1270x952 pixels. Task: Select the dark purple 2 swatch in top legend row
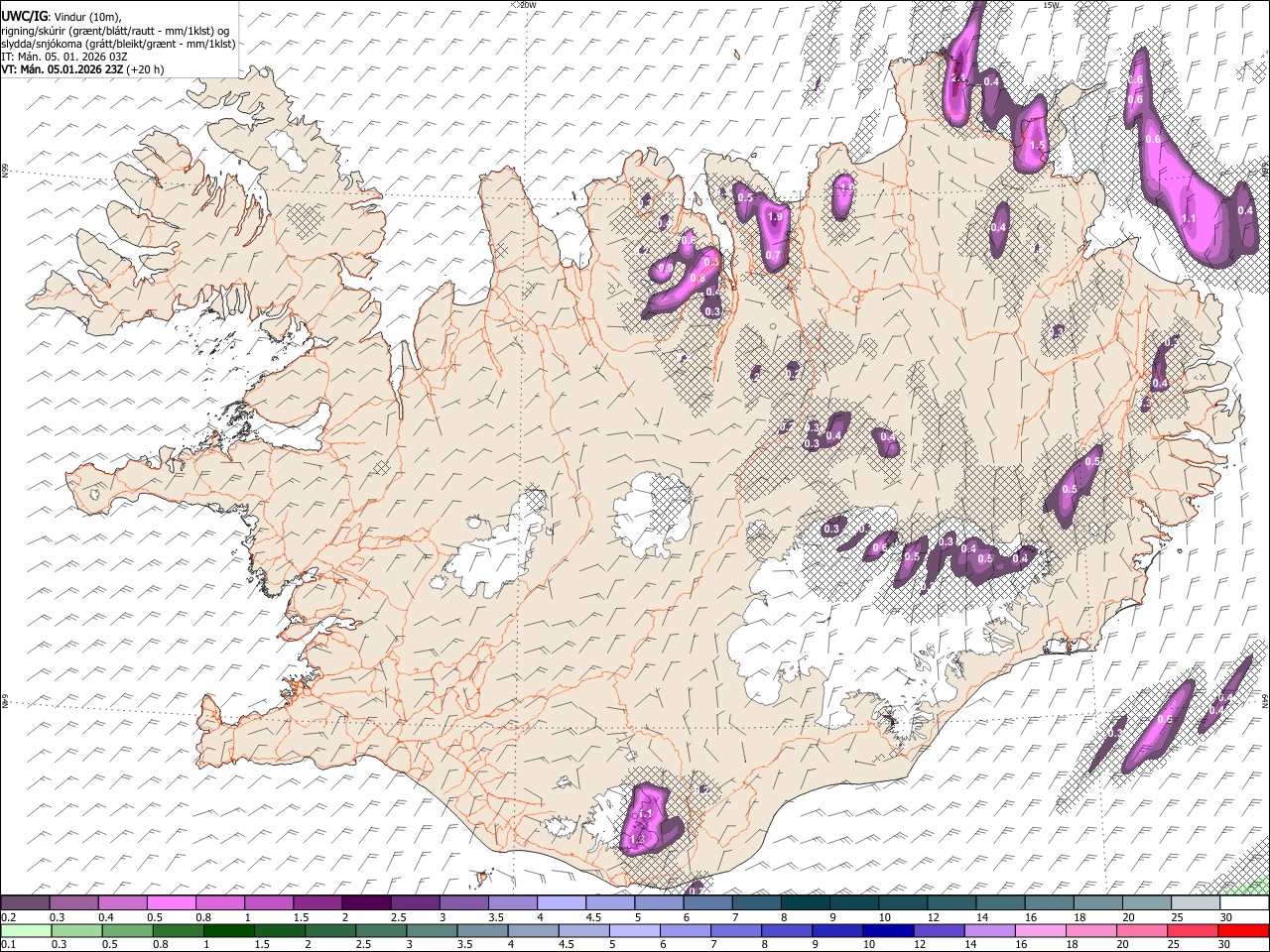366,903
